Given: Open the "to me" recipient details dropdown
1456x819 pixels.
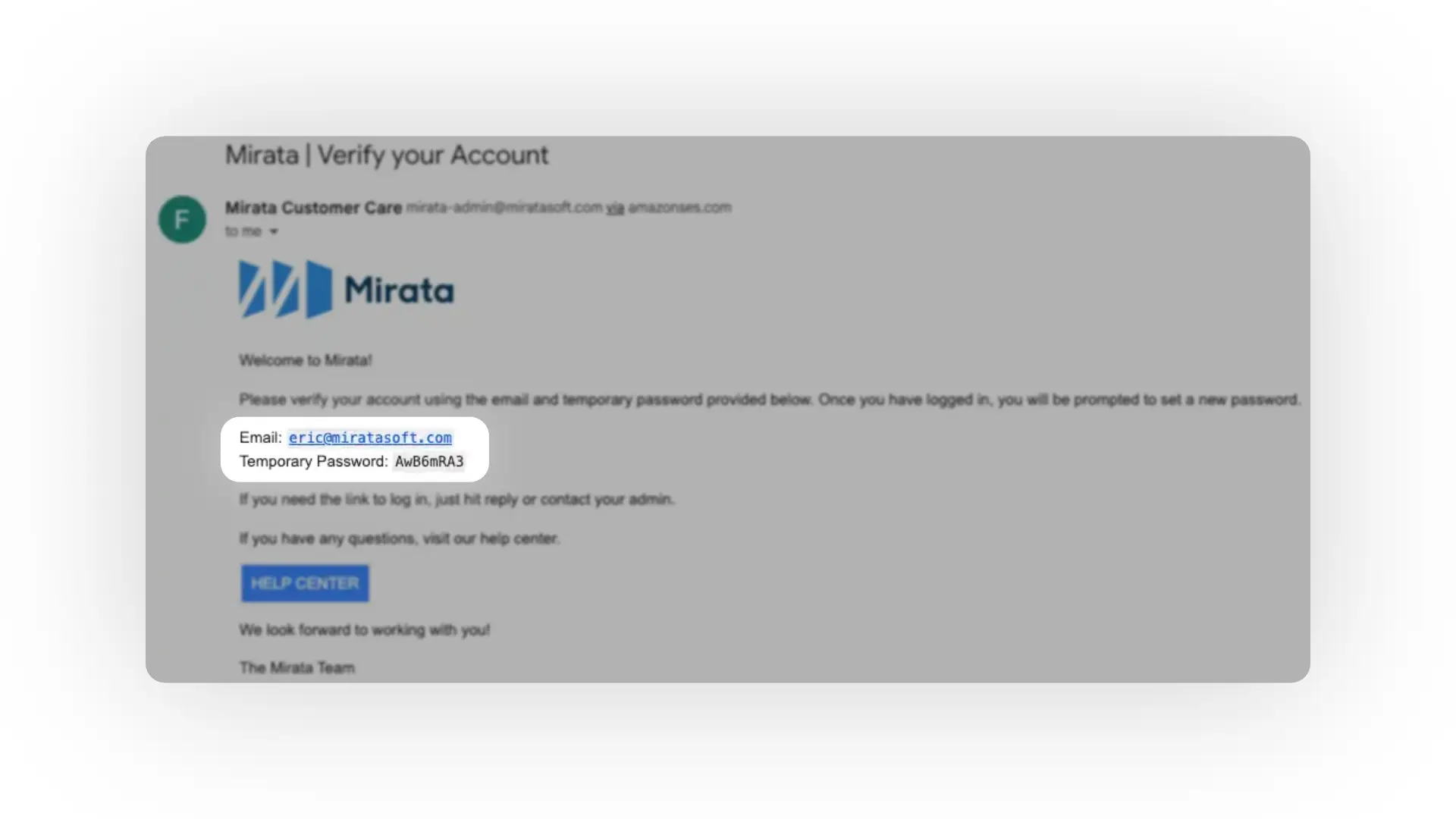Looking at the screenshot, I should pyautogui.click(x=252, y=231).
